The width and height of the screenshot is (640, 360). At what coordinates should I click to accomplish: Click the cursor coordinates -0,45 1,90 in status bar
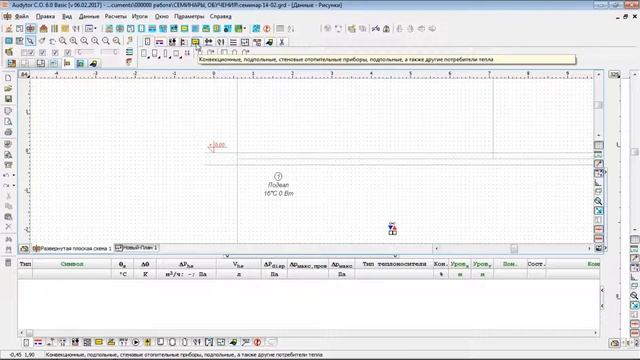coord(22,355)
